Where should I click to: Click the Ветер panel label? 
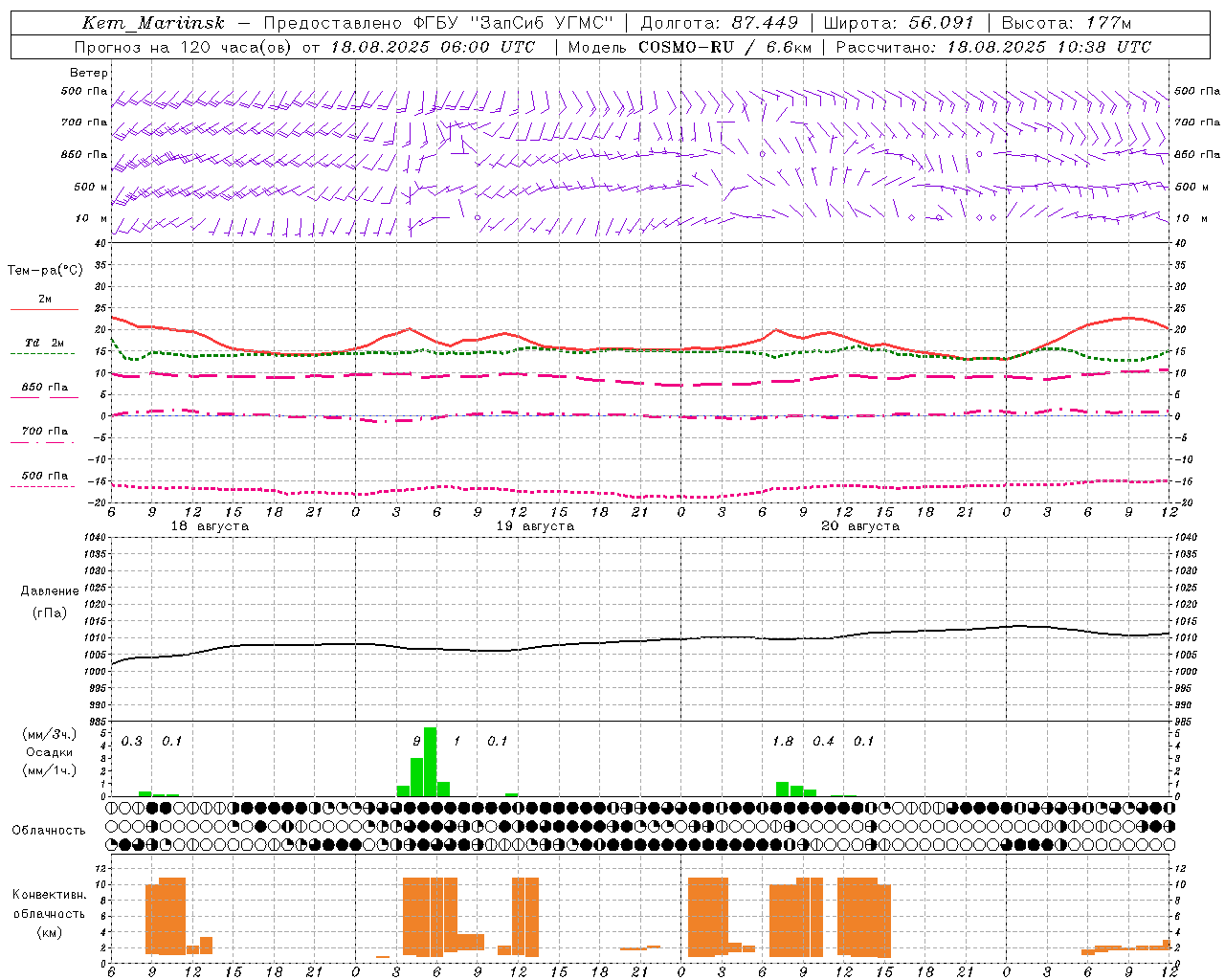[x=89, y=73]
